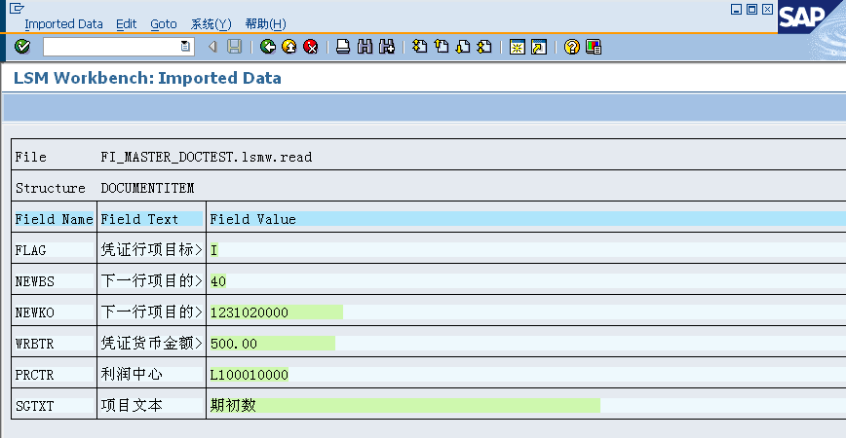Viewport: 846px width, 438px height.
Task: Select the SGTXT field name cell
Action: (x=54, y=406)
